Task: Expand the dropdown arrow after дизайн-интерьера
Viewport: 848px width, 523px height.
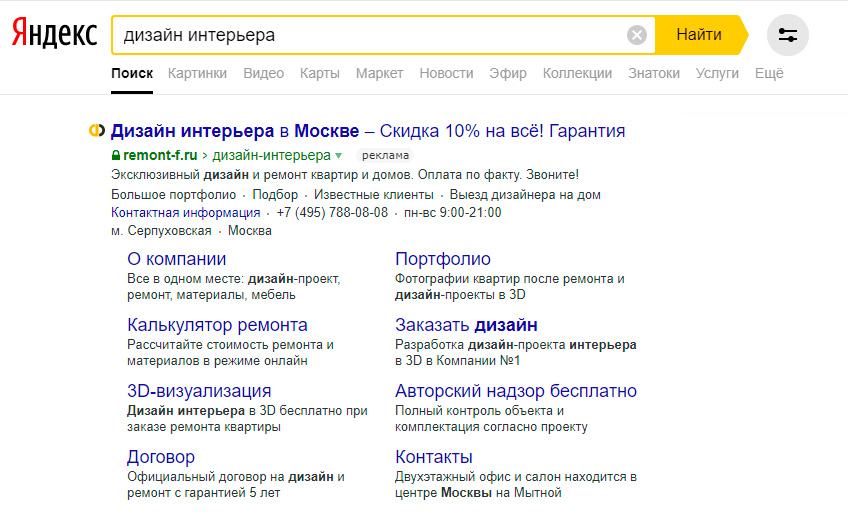Action: coord(339,156)
